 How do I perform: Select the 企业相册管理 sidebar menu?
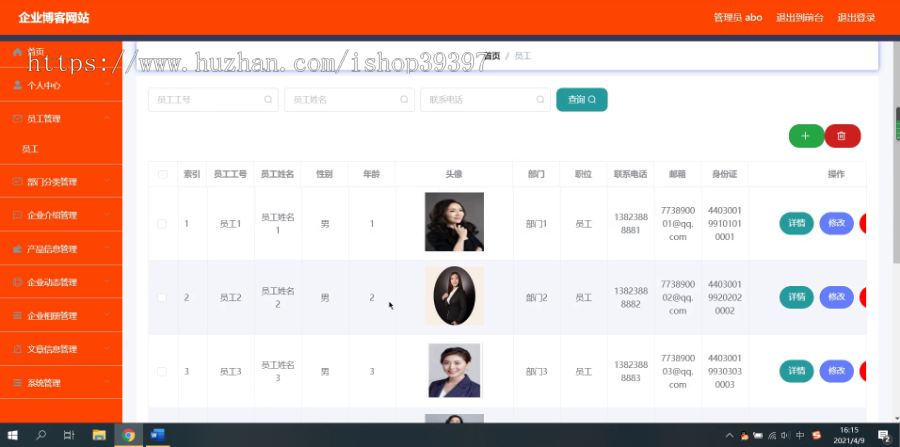coord(61,316)
